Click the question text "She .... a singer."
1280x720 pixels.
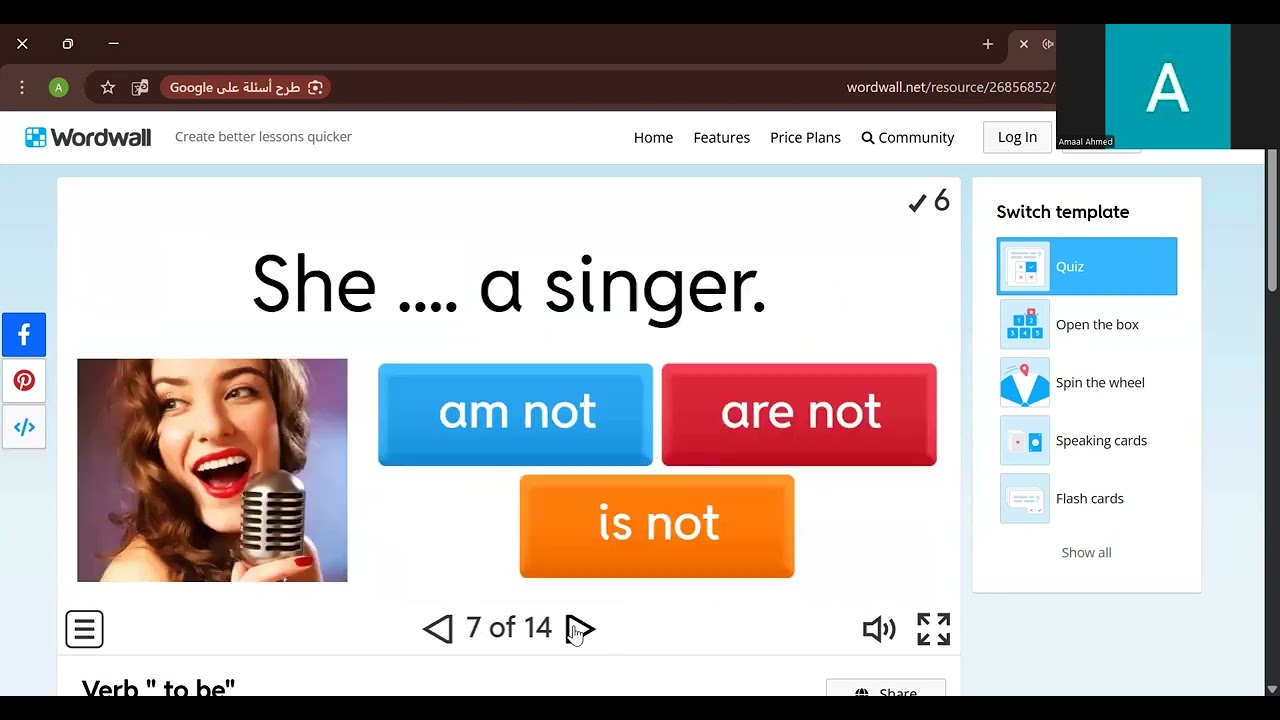pyautogui.click(x=509, y=286)
